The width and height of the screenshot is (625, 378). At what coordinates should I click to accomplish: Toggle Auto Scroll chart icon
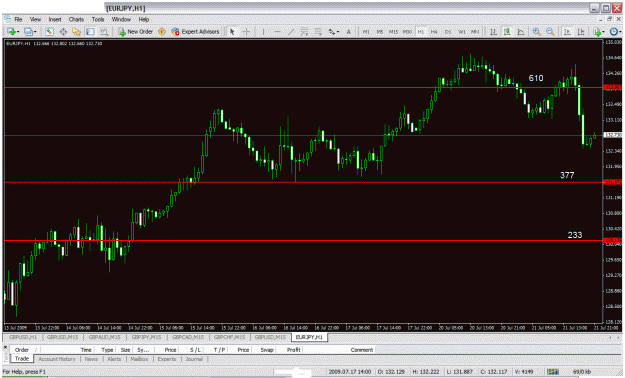pyautogui.click(x=567, y=32)
